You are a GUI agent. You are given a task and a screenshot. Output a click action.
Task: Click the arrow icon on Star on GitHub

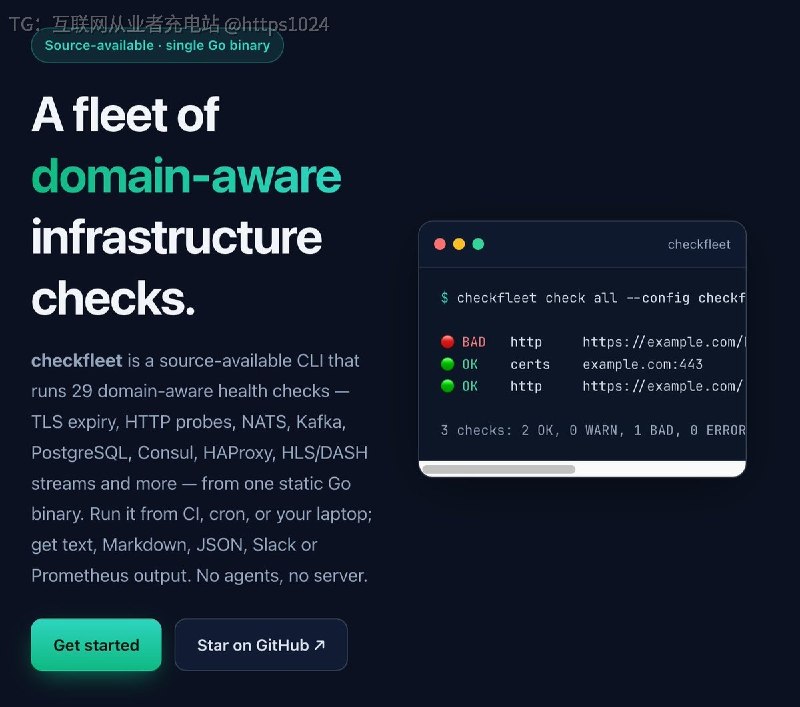(320, 645)
